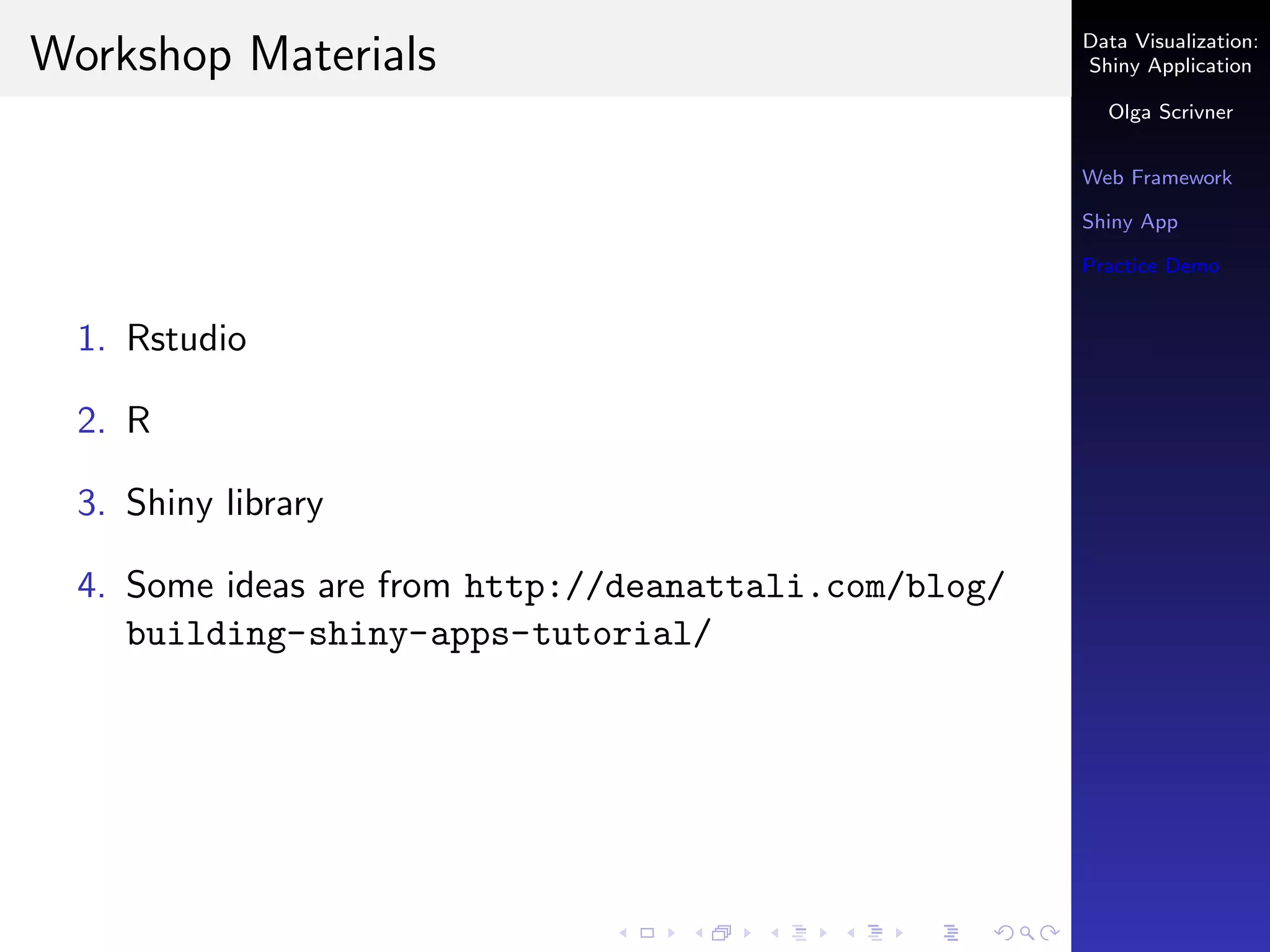Click the next slide arrow after rectangle icon
Image resolution: width=1270 pixels, height=952 pixels.
tap(671, 933)
